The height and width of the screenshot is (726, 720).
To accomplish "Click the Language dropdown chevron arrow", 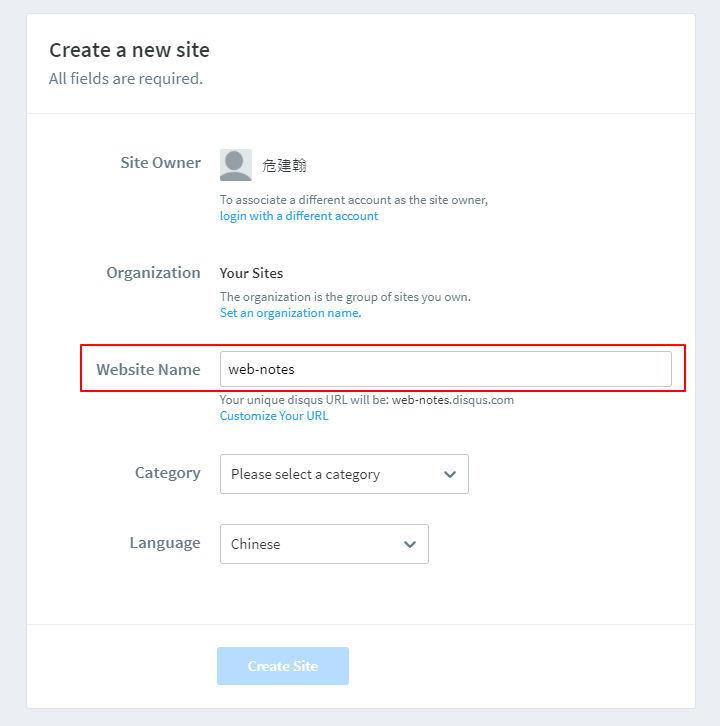I will click(x=410, y=544).
